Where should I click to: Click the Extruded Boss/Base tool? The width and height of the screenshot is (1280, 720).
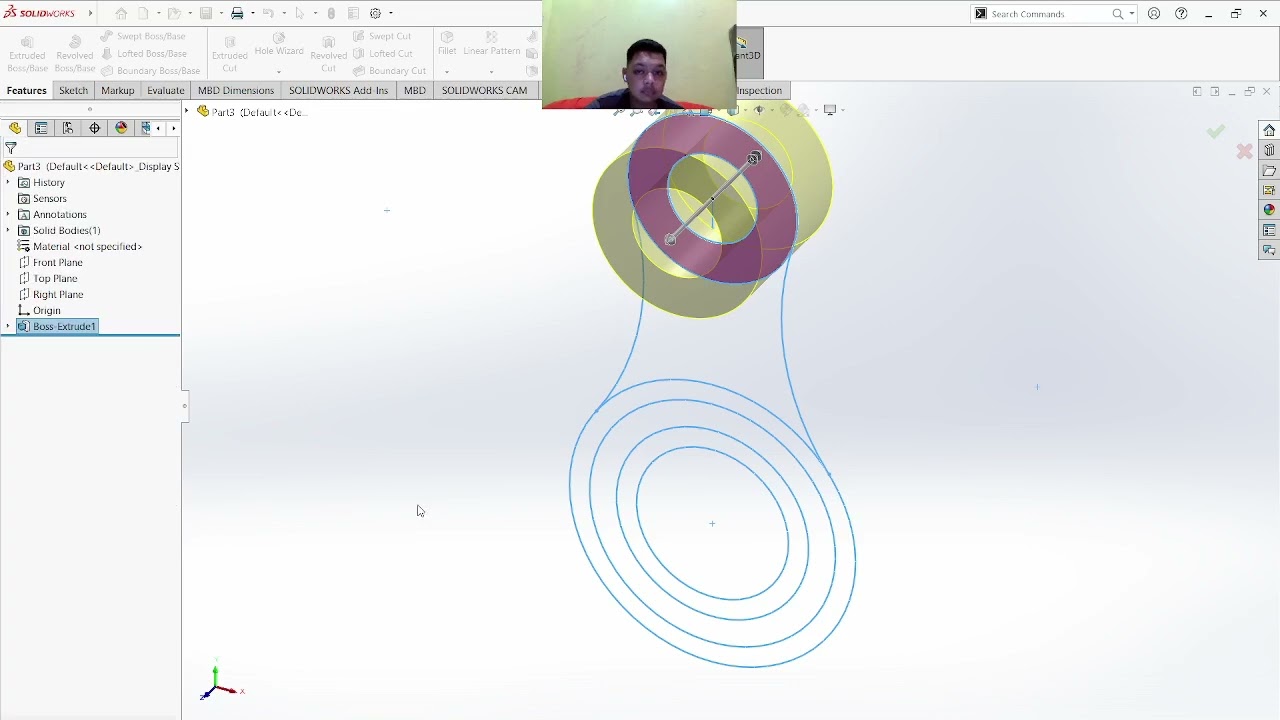(x=27, y=54)
